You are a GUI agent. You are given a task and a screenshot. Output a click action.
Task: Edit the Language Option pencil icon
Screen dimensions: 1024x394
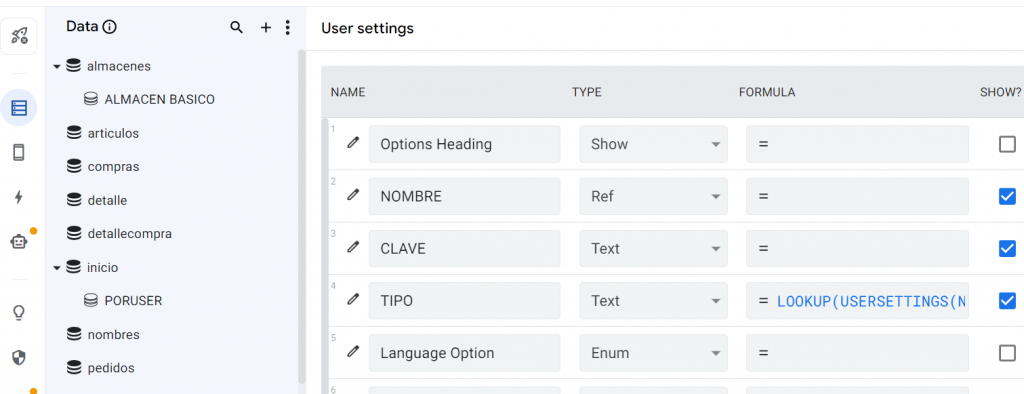[x=353, y=352]
